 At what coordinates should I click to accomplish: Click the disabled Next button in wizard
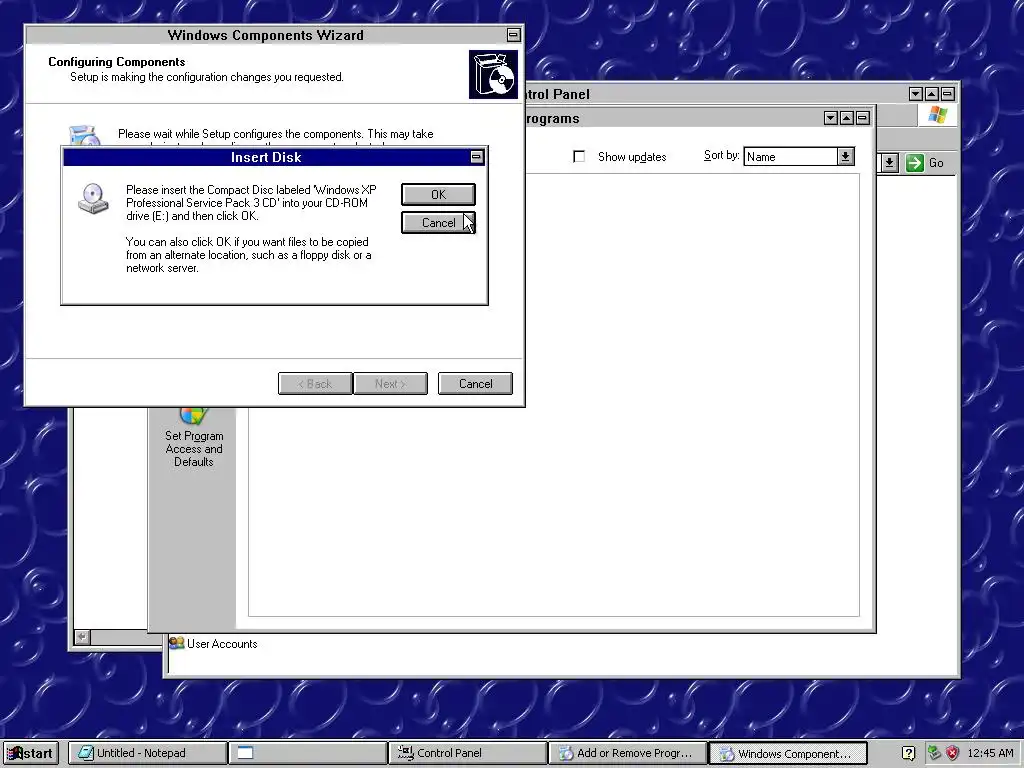[x=391, y=384]
